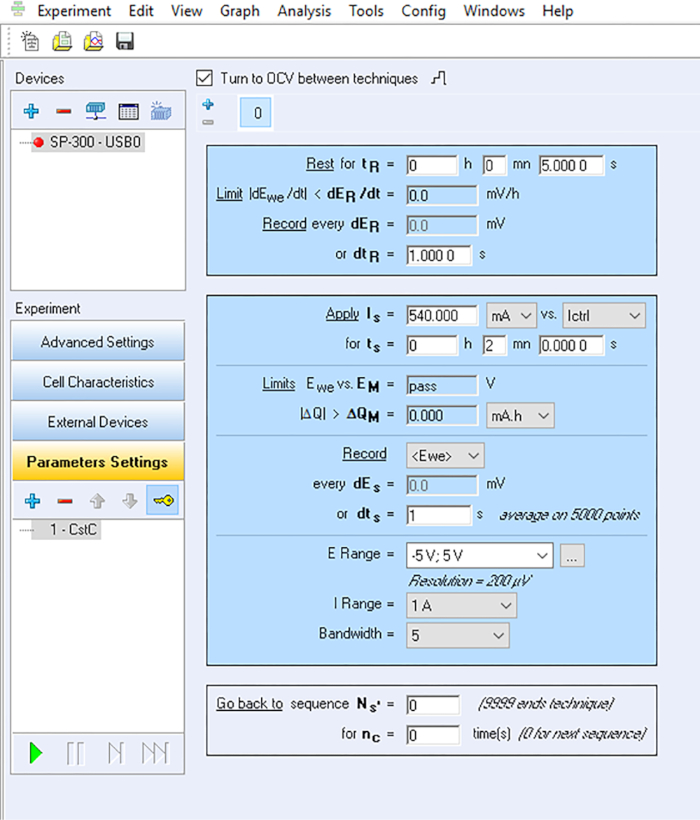Click the Apply Is 540.000 current field
Viewport: 700px width, 820px height.
442,315
